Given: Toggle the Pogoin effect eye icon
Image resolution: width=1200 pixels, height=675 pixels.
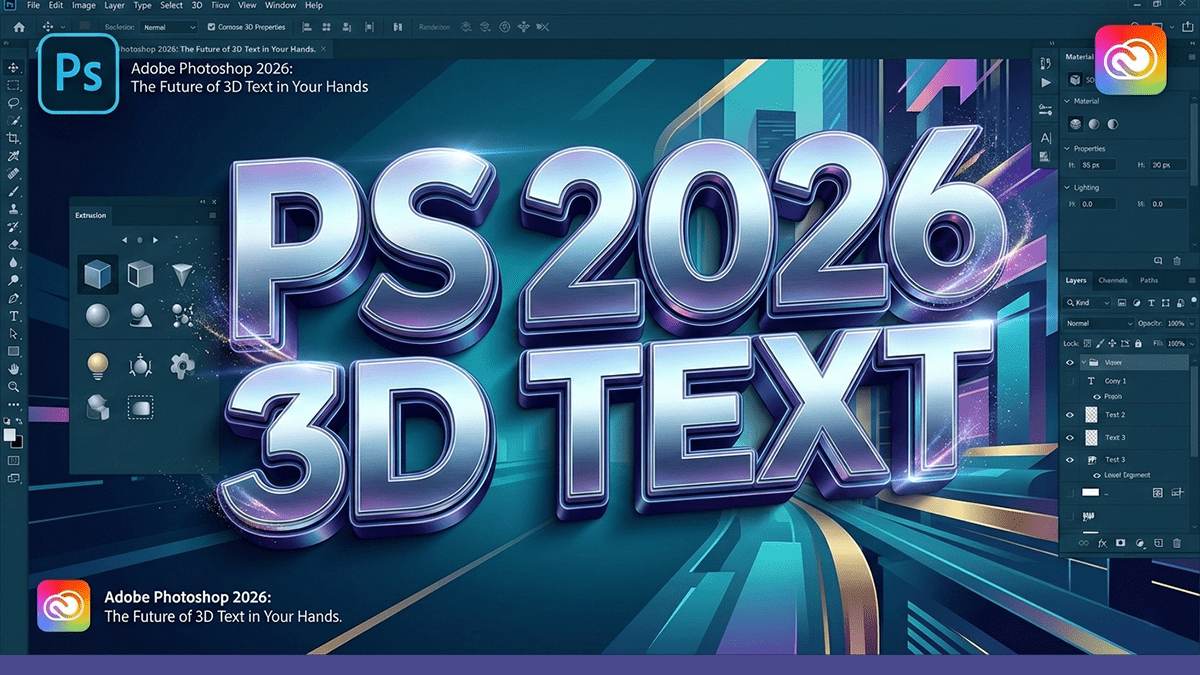Looking at the screenshot, I should [x=1097, y=396].
